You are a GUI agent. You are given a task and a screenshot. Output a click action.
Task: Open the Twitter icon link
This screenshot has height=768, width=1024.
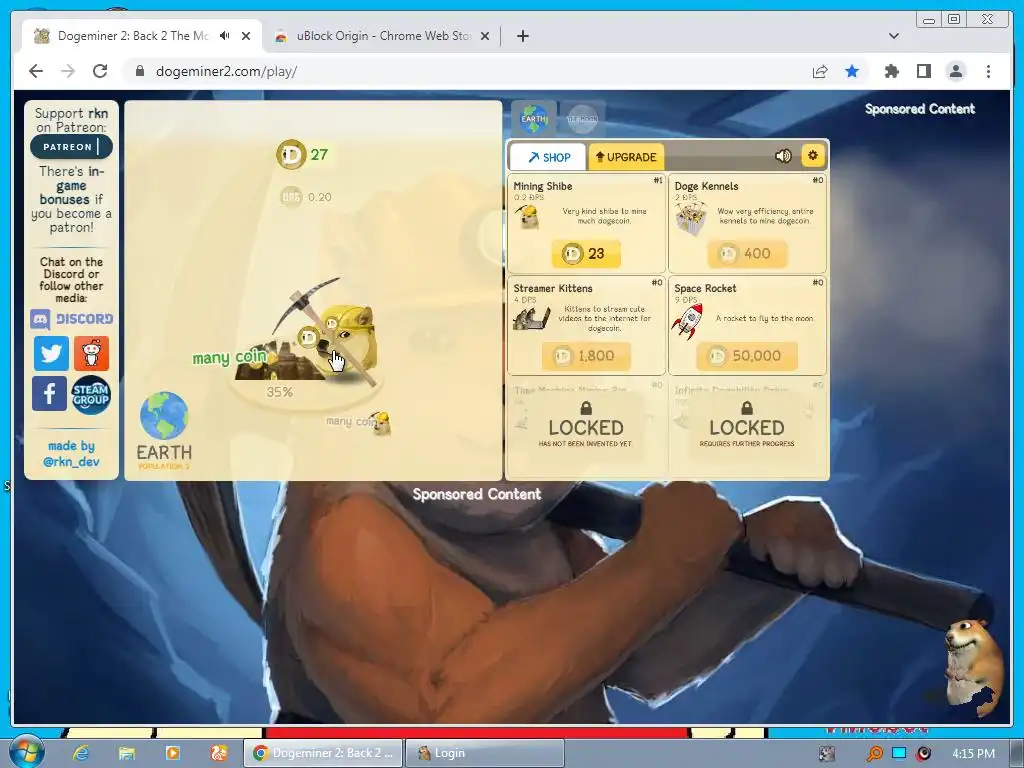click(x=51, y=353)
